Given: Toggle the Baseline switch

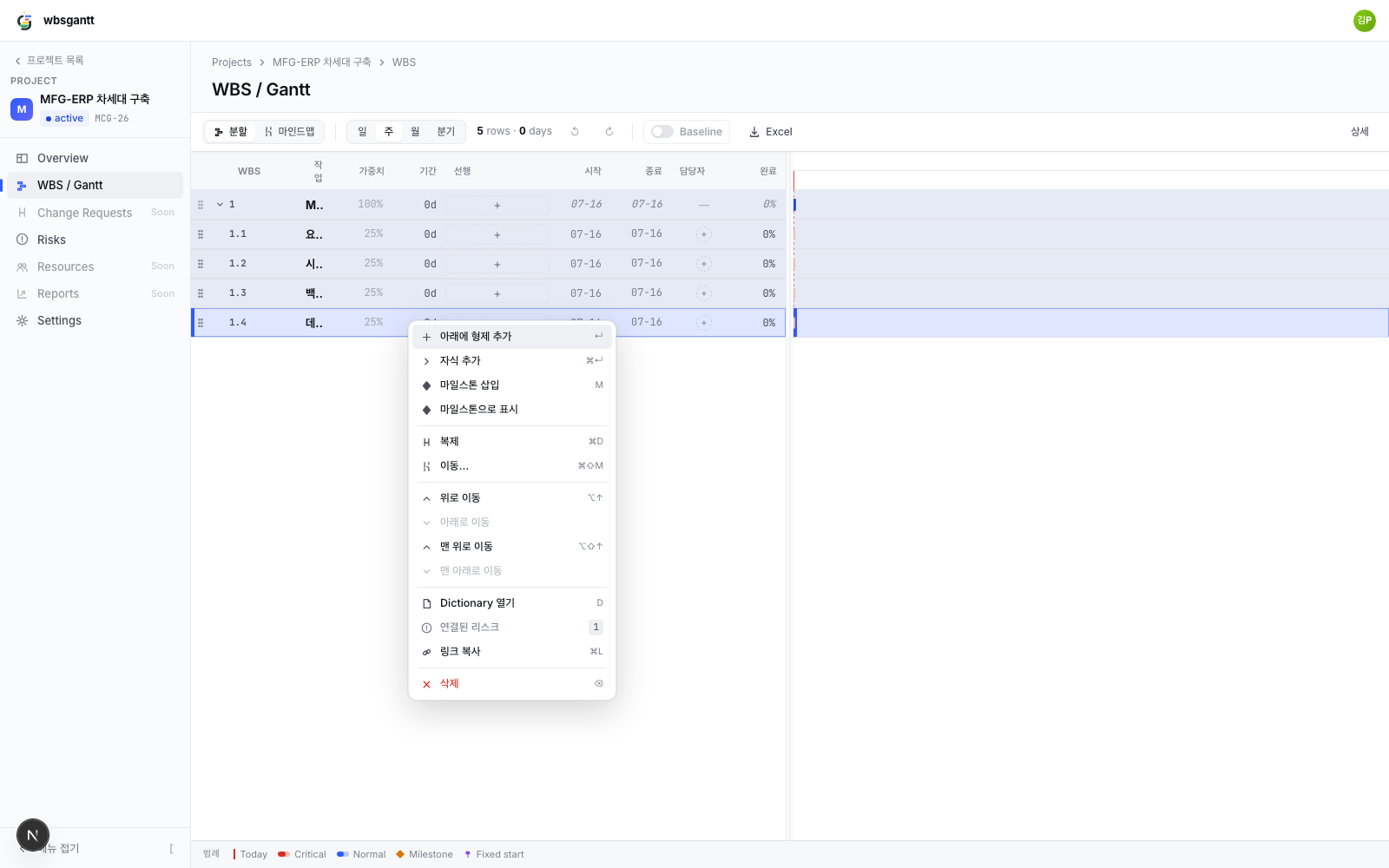Looking at the screenshot, I should coord(662,132).
